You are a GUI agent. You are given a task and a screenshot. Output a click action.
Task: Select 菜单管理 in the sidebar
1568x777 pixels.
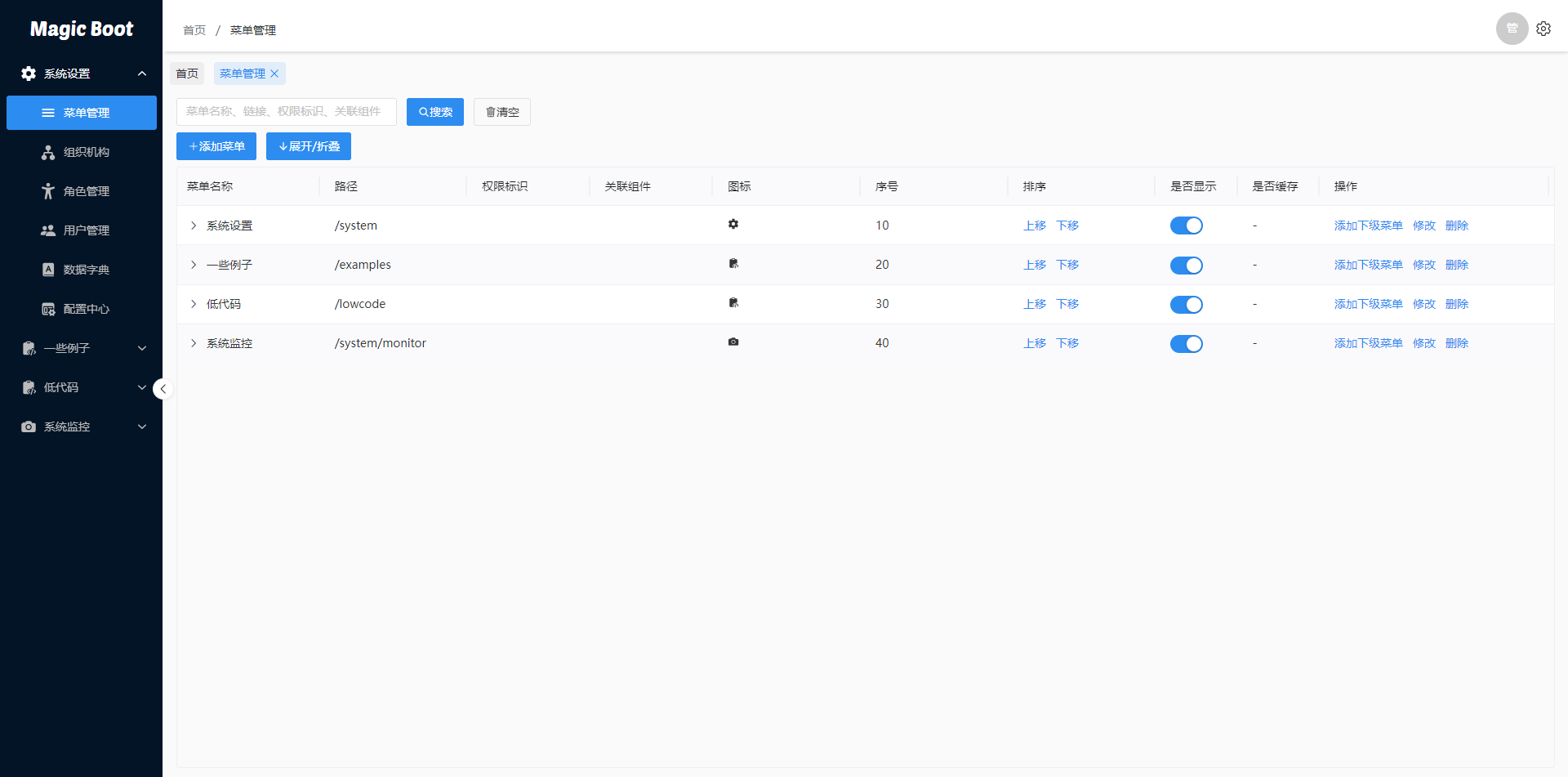pos(82,113)
